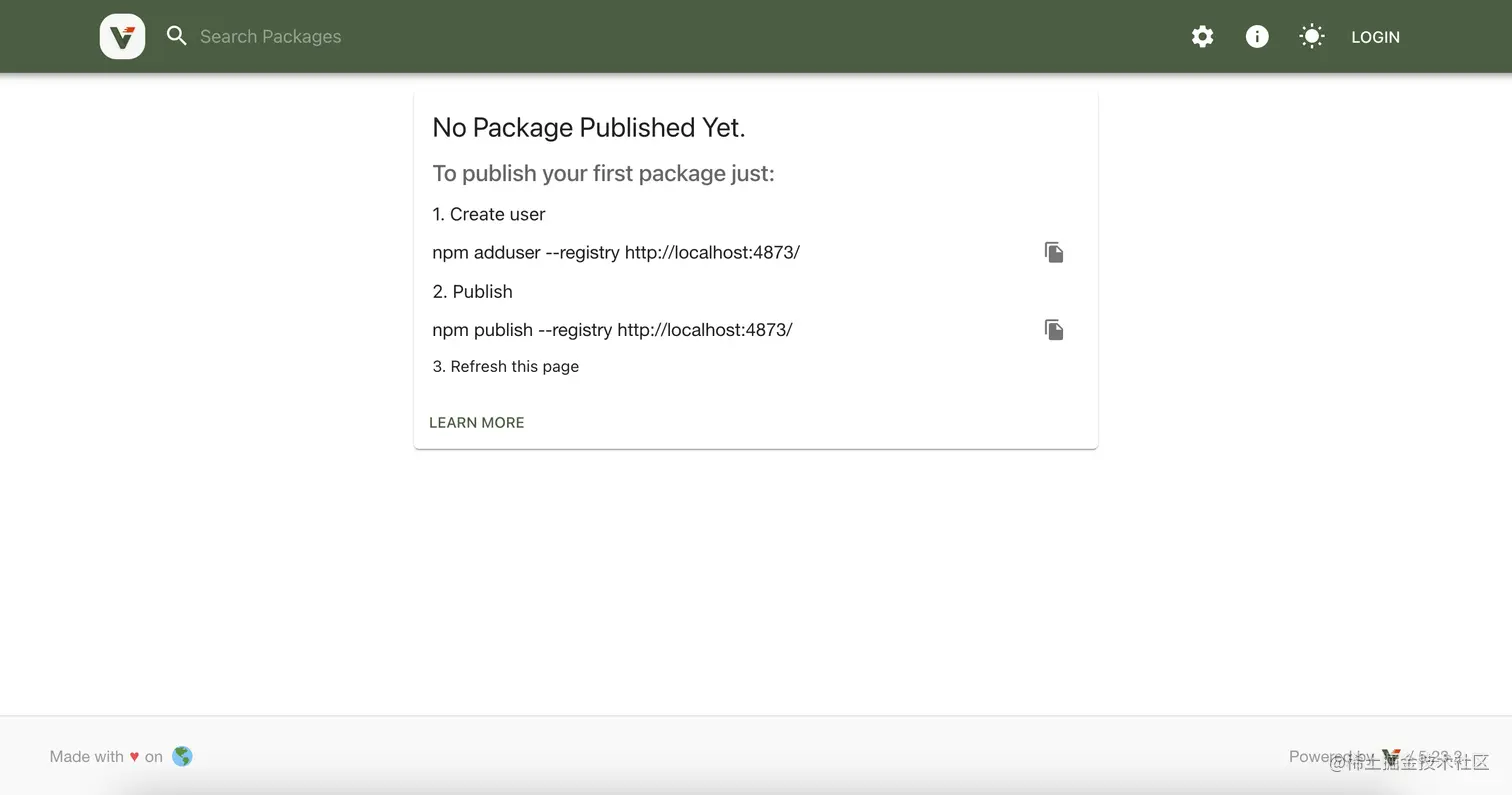This screenshot has height=795, width=1512.
Task: Copy the npm publish command
Action: (1054, 330)
